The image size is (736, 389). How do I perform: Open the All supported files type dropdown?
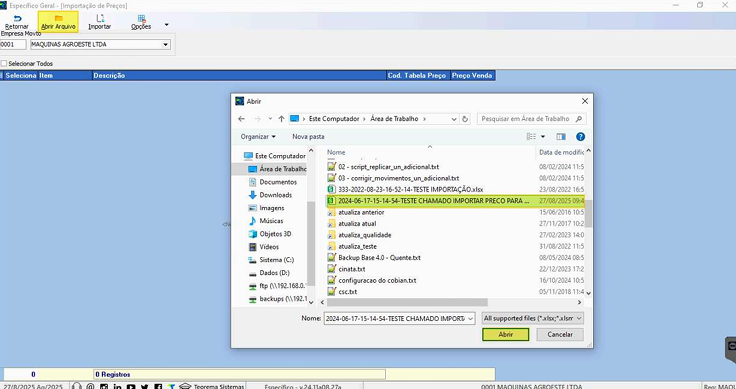pos(533,318)
